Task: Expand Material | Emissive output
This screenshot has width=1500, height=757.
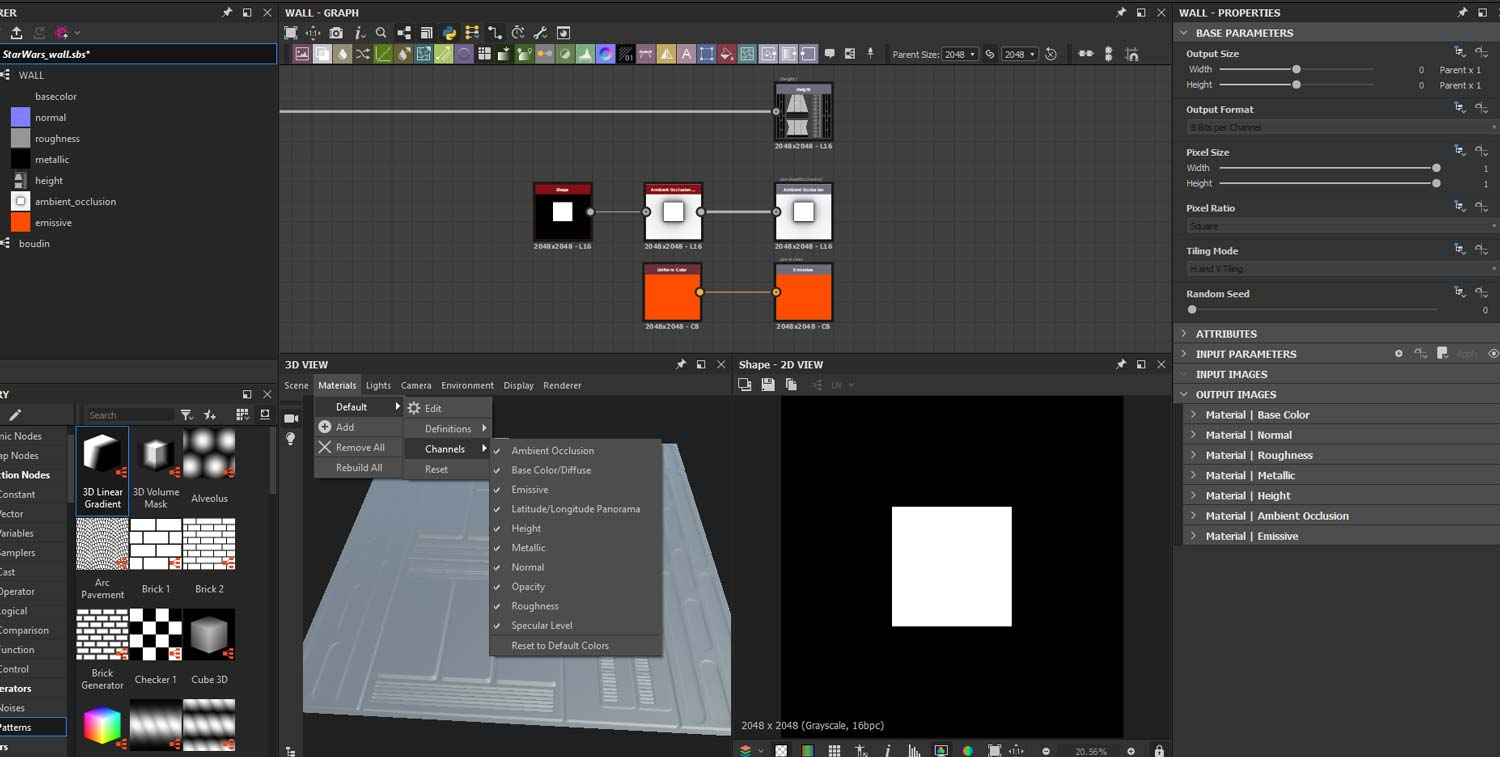Action: [x=1193, y=536]
